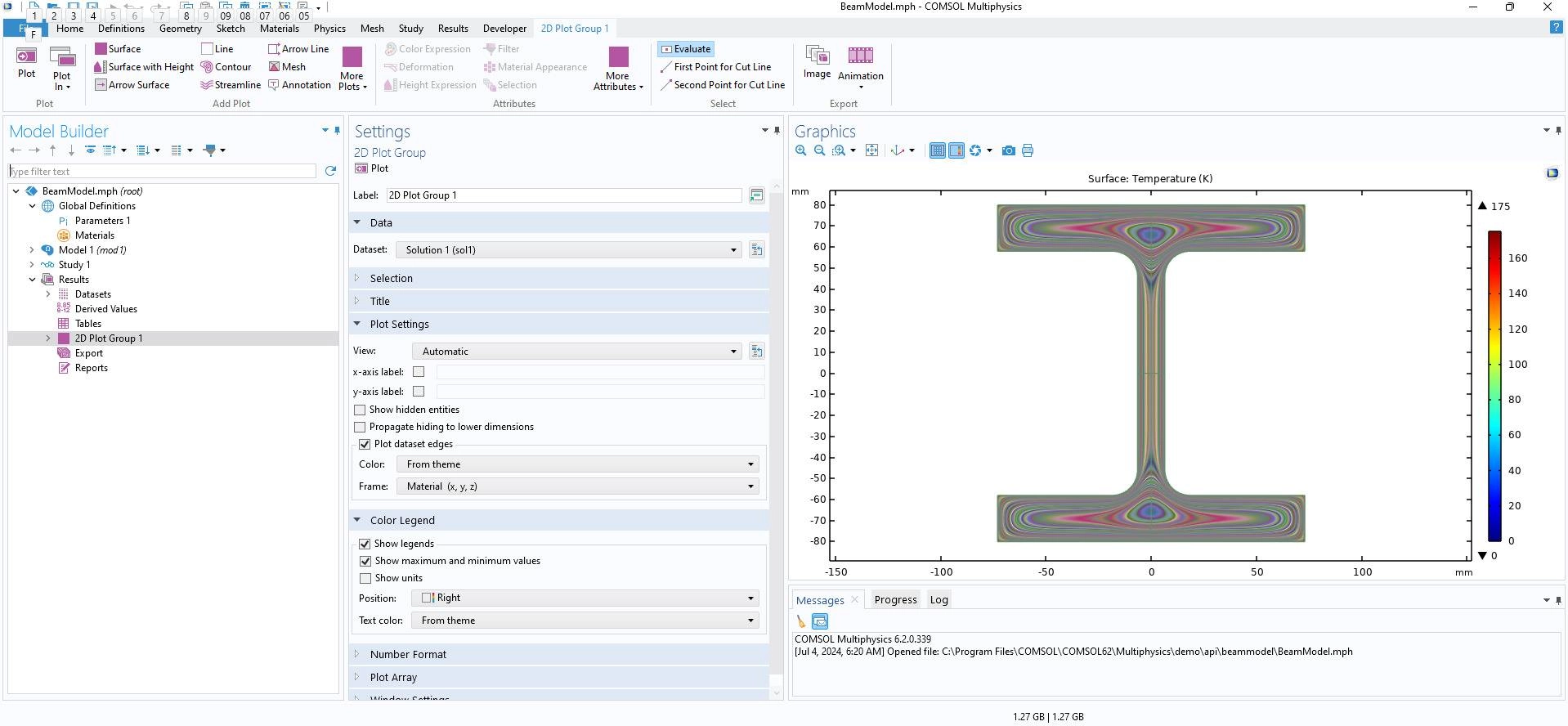Open the Text color dropdown
1568x726 pixels.
coord(585,621)
